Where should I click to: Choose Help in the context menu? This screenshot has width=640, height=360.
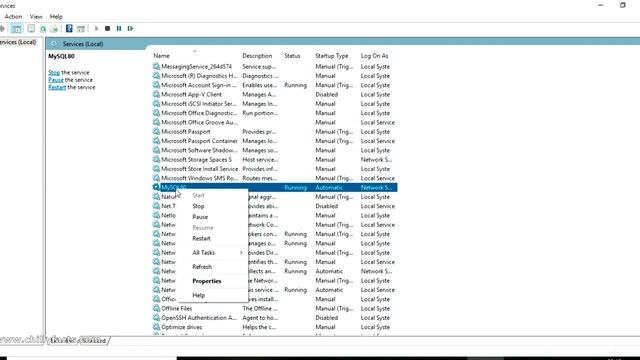199,295
